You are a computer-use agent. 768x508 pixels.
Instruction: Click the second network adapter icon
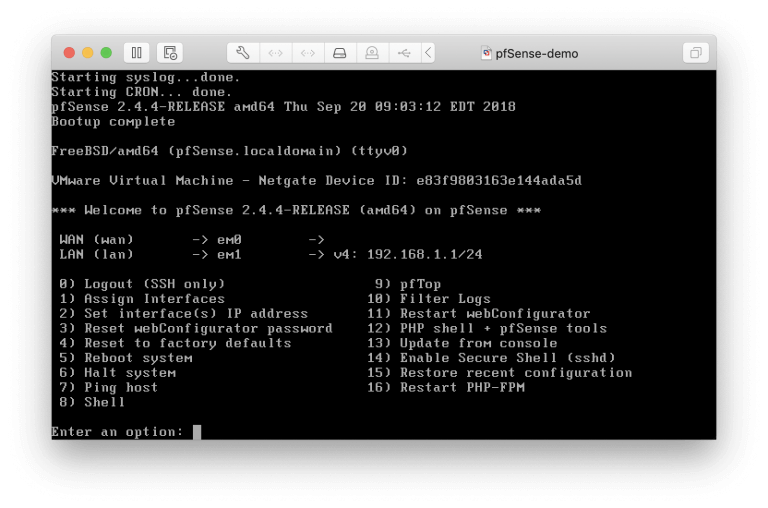[308, 53]
